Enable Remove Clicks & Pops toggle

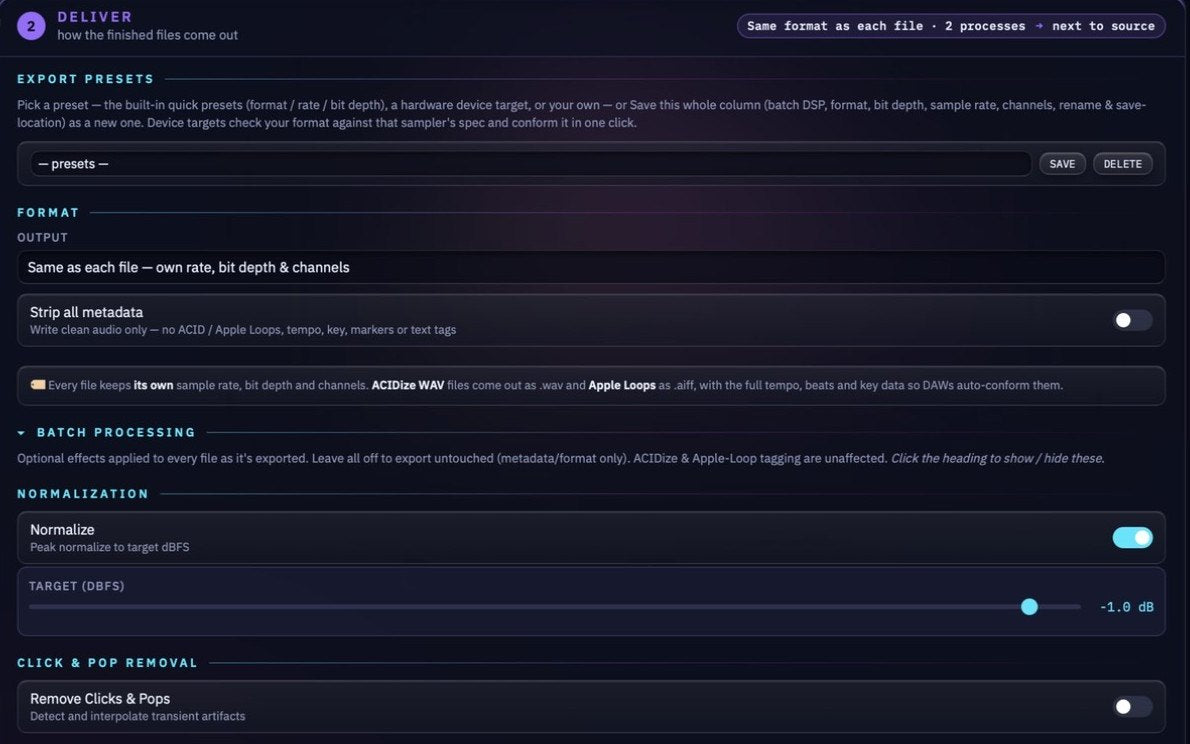click(1132, 707)
